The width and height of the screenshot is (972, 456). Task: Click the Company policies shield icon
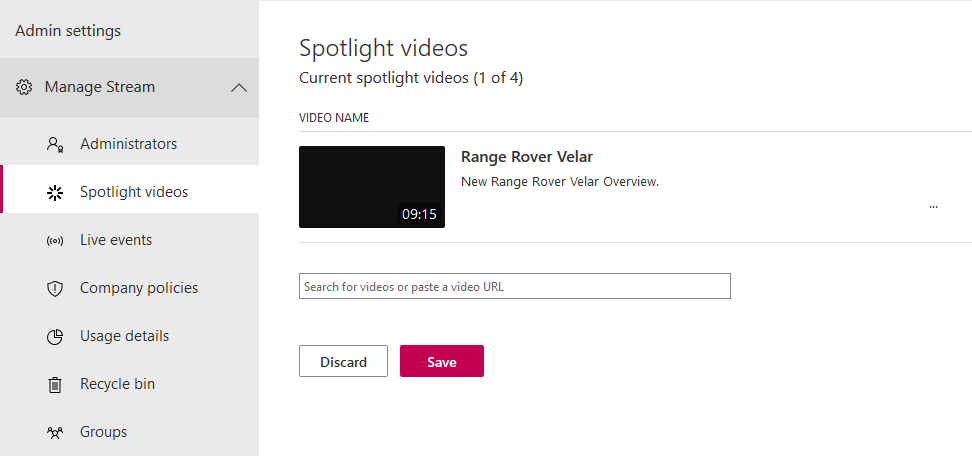[x=56, y=288]
